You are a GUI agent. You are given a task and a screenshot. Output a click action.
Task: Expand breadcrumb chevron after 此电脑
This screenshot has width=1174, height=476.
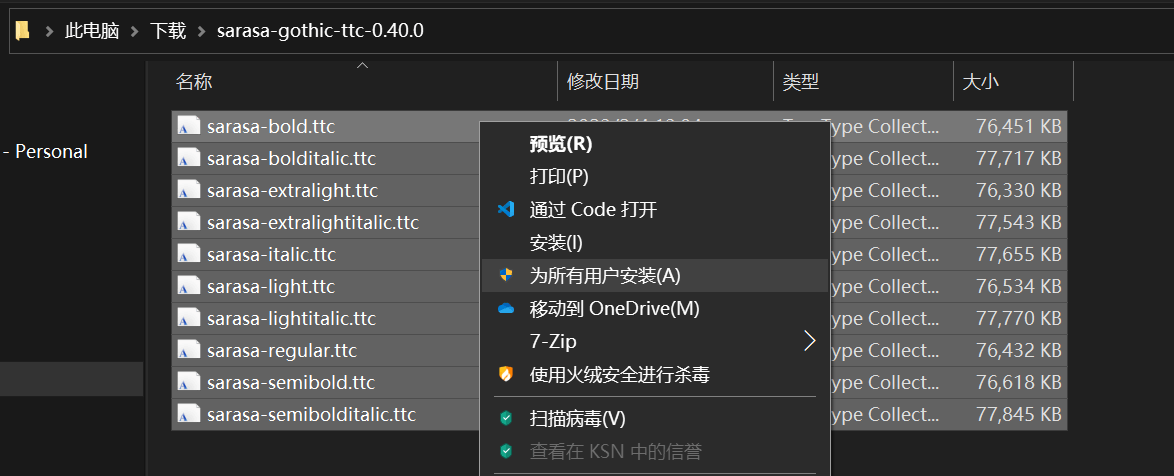click(135, 31)
